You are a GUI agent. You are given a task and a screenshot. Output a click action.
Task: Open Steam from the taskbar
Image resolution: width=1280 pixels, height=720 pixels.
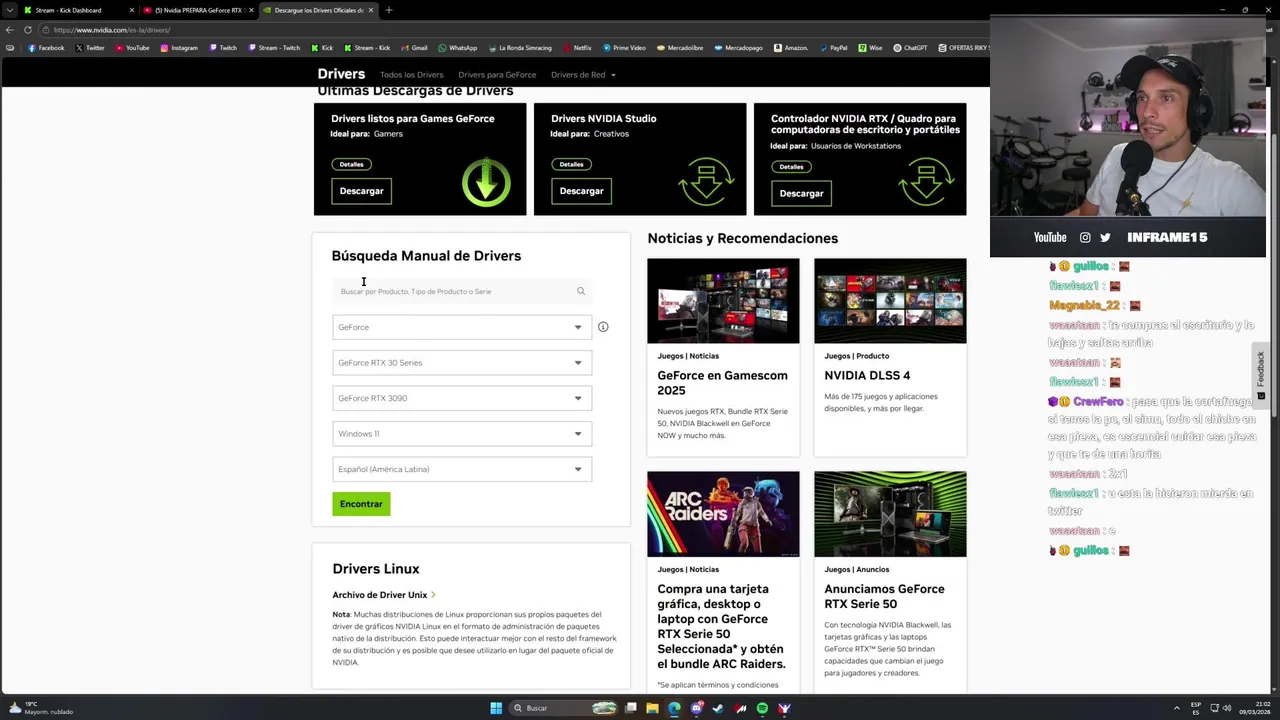pyautogui.click(x=718, y=708)
